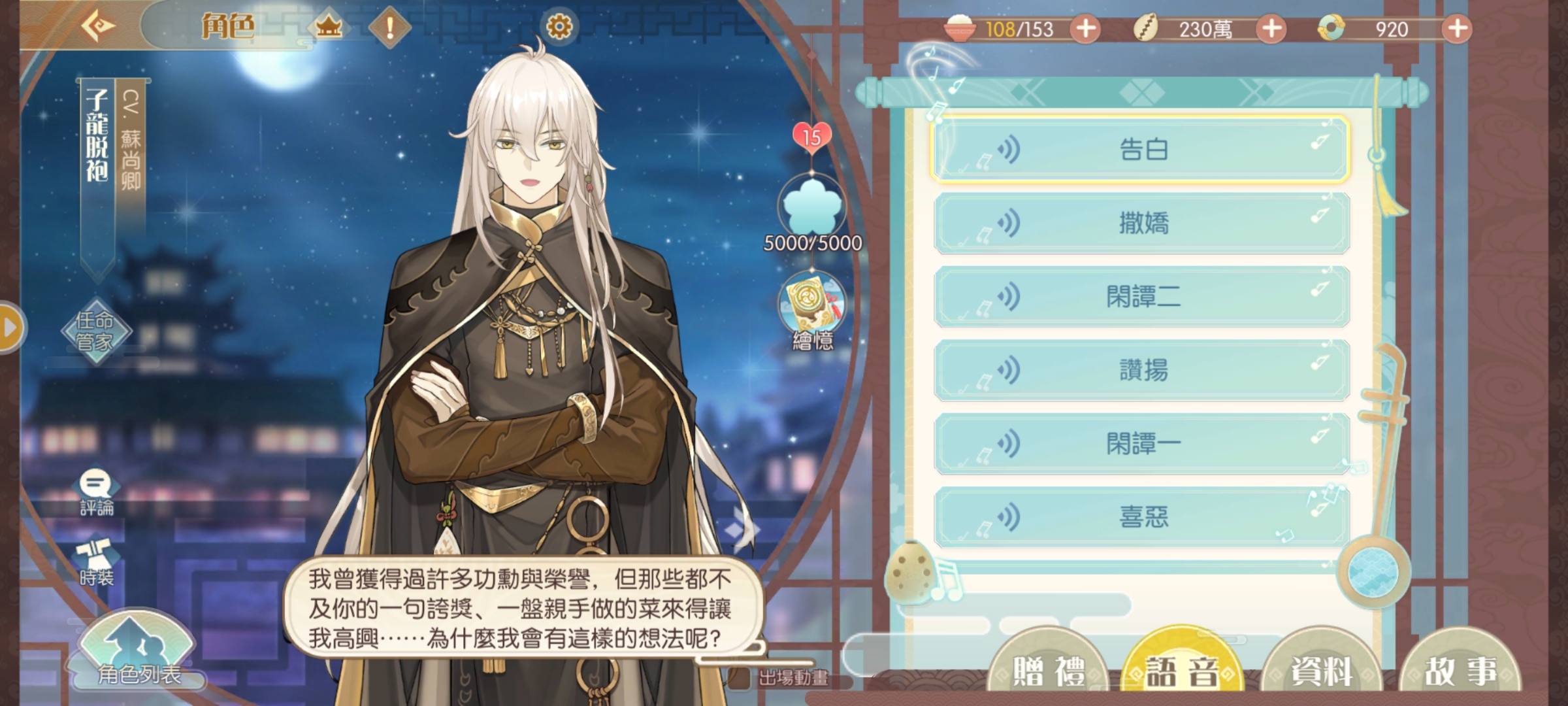
Task: Tap the heart affection level icon
Action: point(811,137)
